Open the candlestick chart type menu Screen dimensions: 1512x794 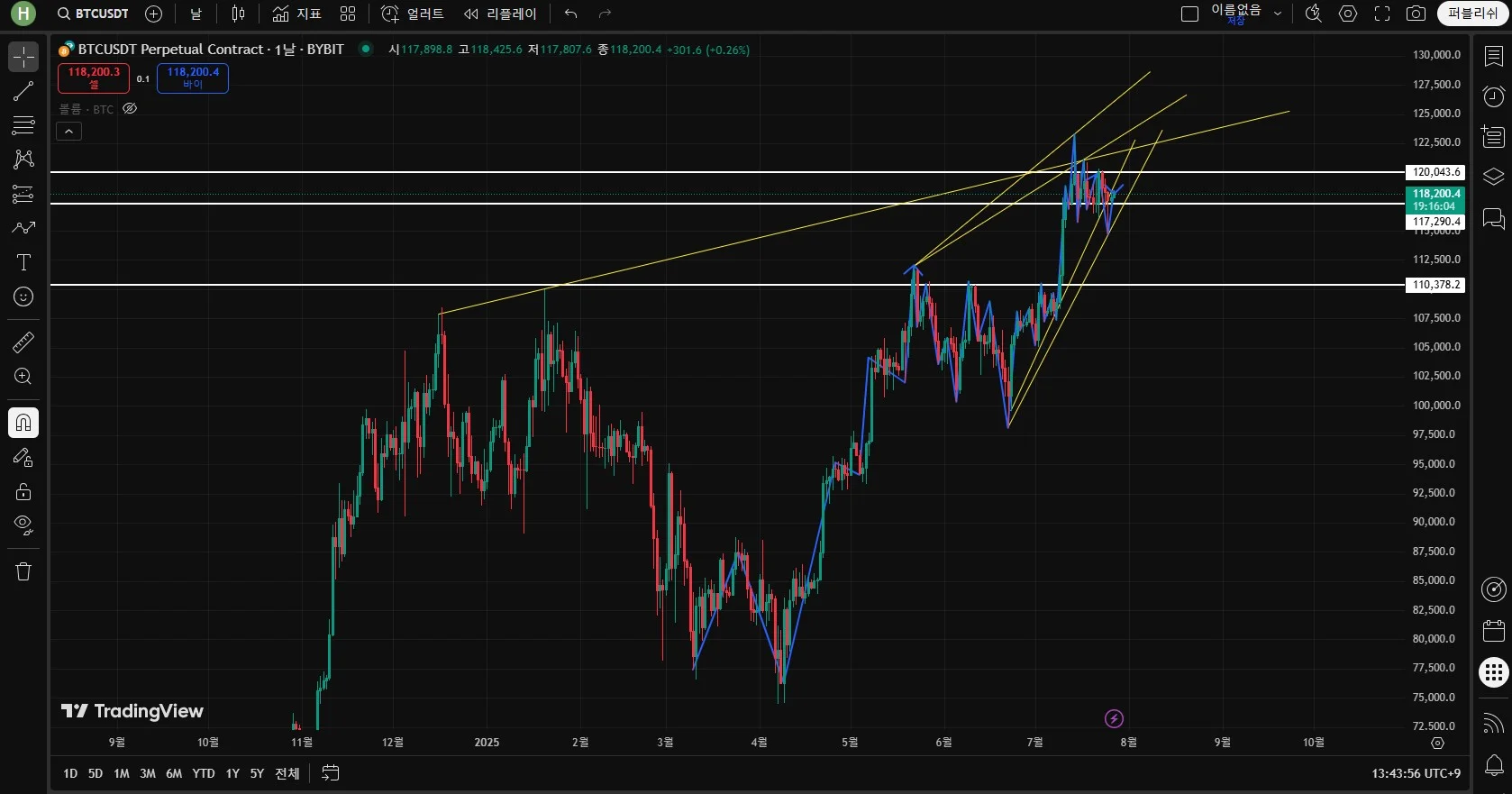pyautogui.click(x=238, y=14)
